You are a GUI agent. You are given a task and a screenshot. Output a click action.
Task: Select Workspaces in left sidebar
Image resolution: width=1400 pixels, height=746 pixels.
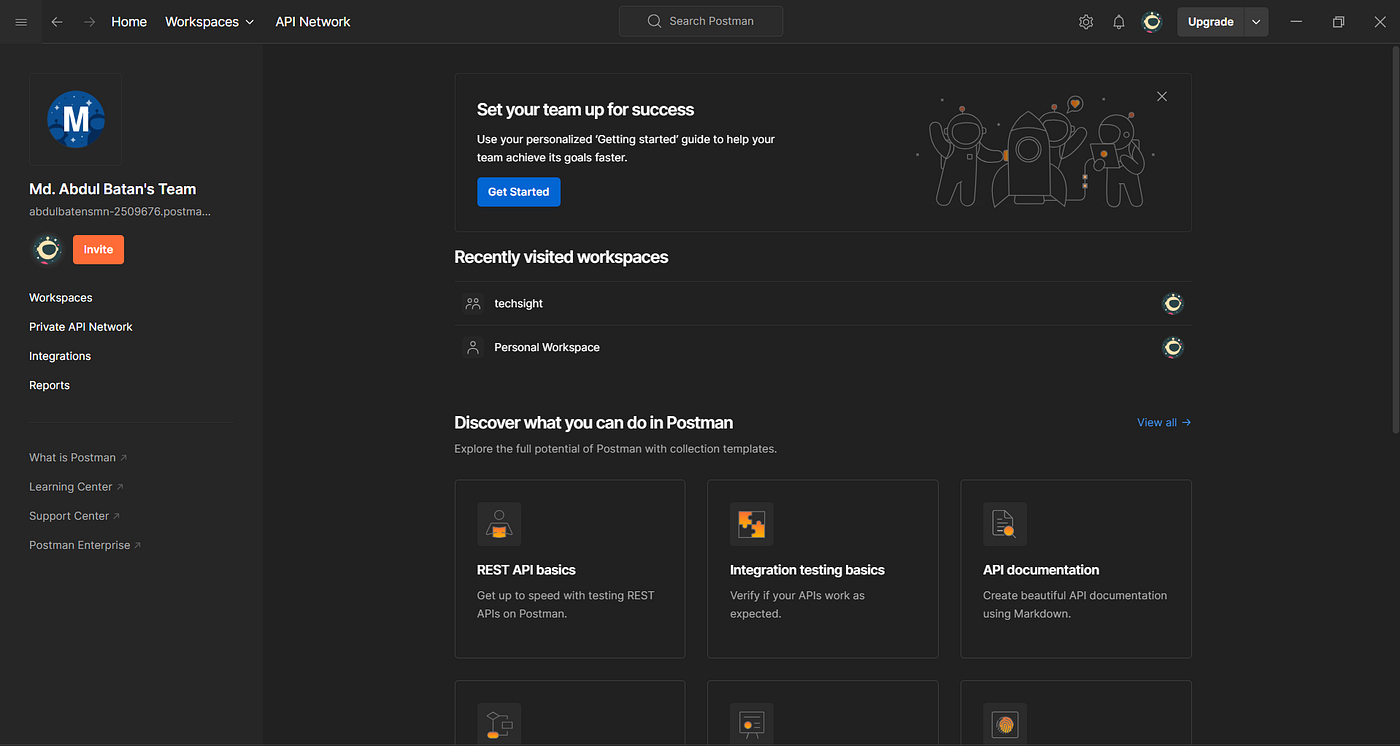click(x=61, y=298)
